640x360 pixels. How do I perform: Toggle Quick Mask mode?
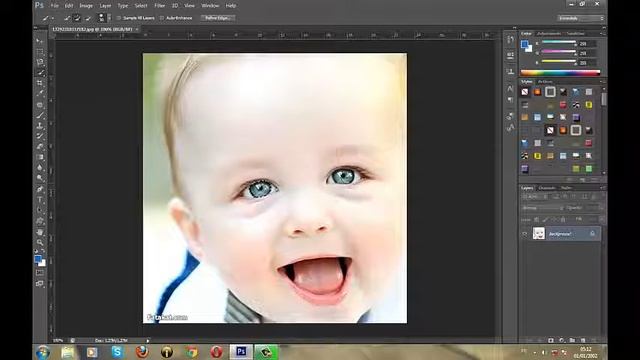point(40,273)
